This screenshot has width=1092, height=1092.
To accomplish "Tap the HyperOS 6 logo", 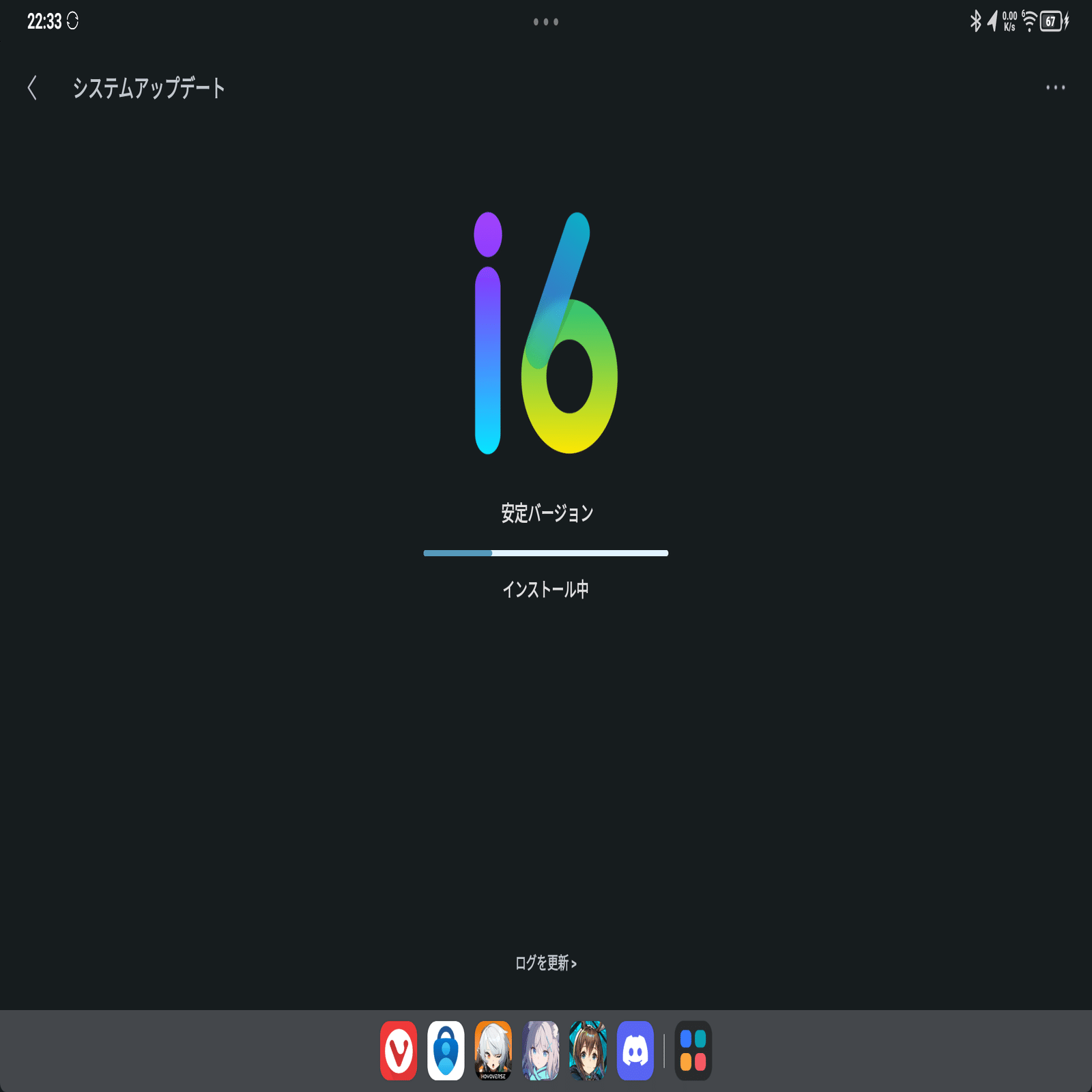I will coord(546,334).
